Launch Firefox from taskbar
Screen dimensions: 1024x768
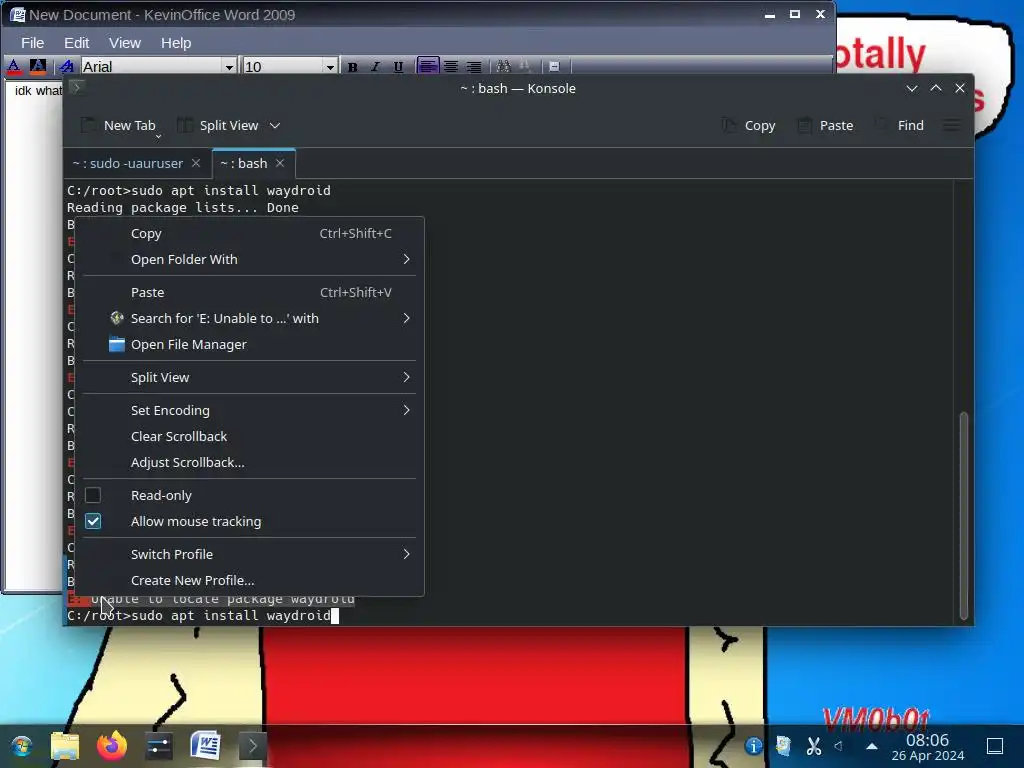[x=112, y=746]
